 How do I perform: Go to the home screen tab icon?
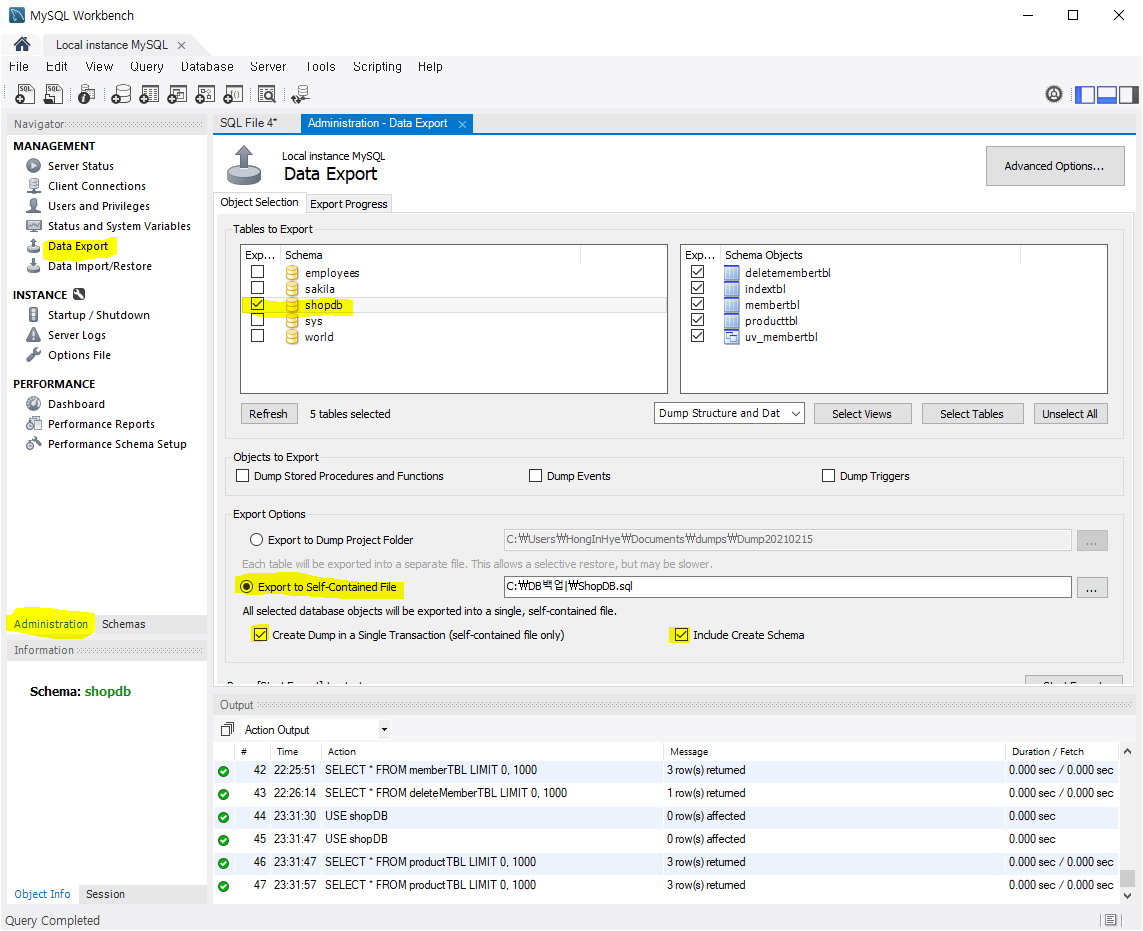[21, 45]
